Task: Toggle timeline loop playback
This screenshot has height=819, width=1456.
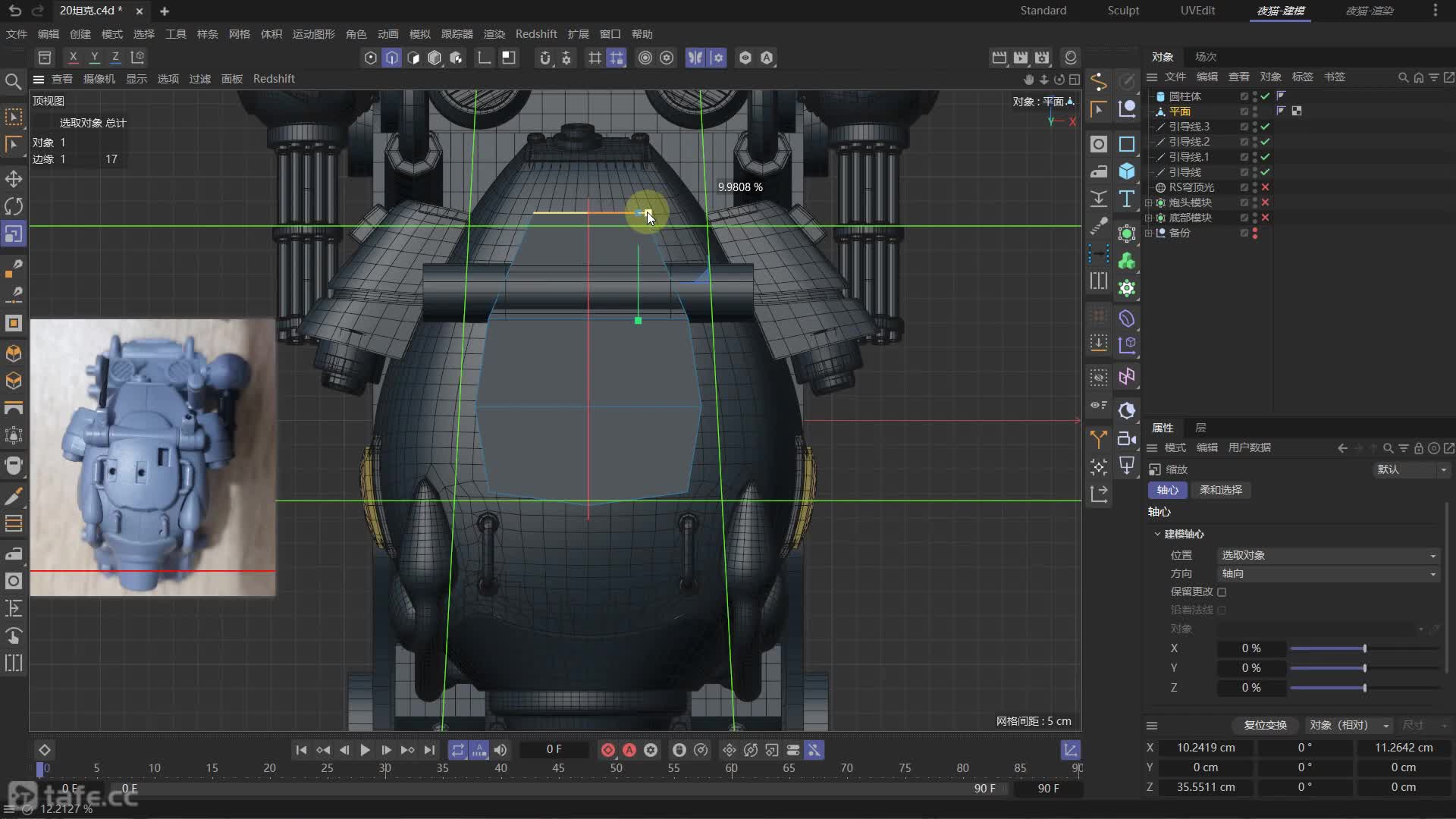Action: point(457,750)
